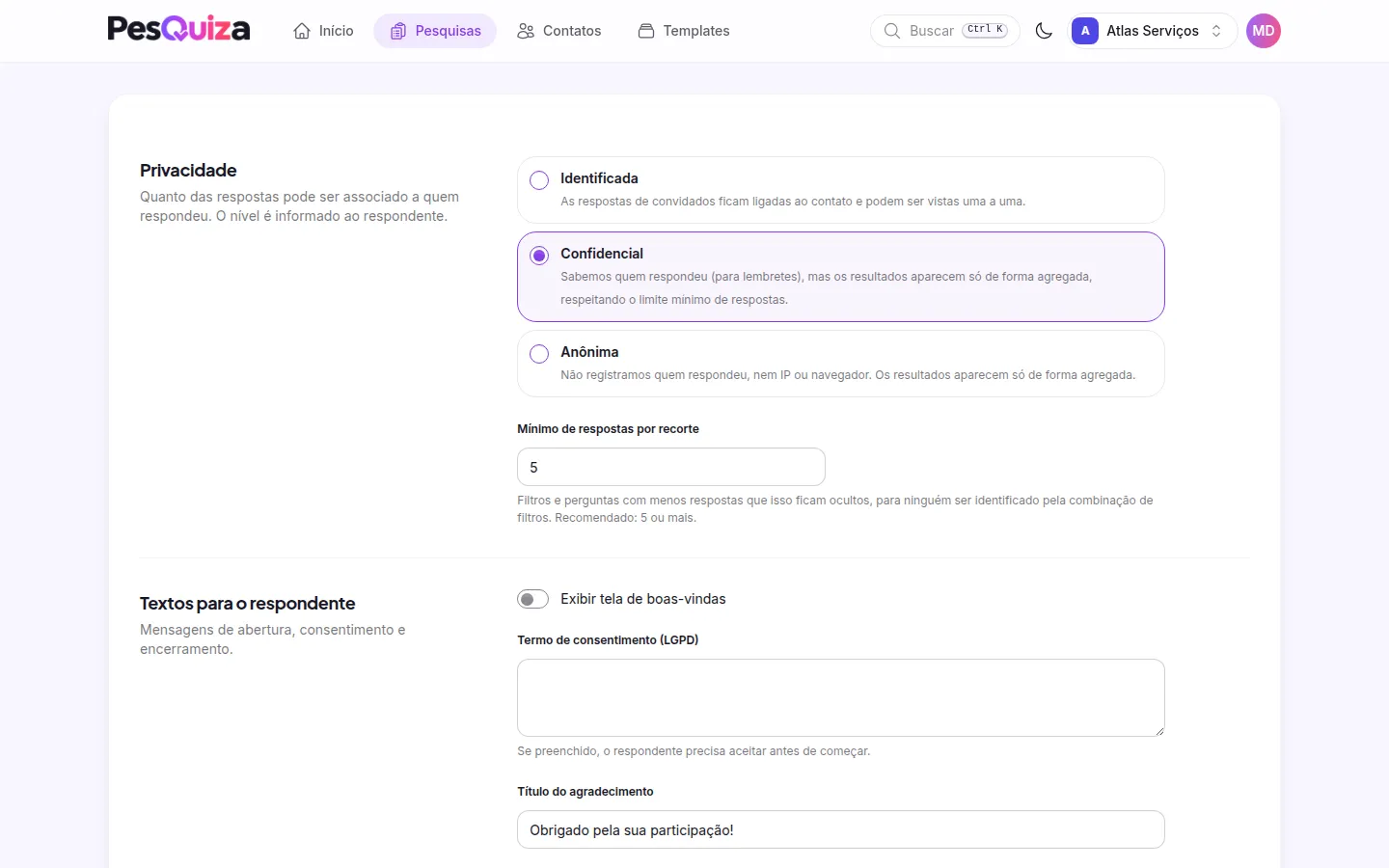Image resolution: width=1389 pixels, height=868 pixels.
Task: Click the Atlas Serviços 'A' badge
Action: click(1085, 31)
